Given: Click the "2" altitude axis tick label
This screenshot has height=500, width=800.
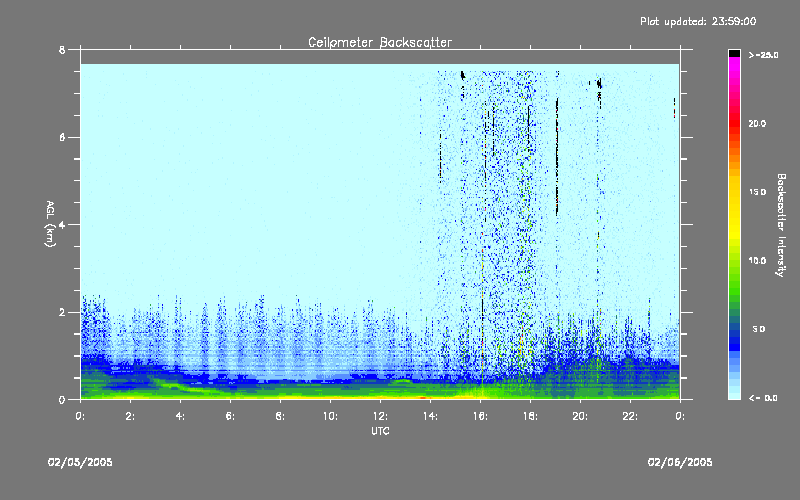Looking at the screenshot, I should pyautogui.click(x=62, y=312).
